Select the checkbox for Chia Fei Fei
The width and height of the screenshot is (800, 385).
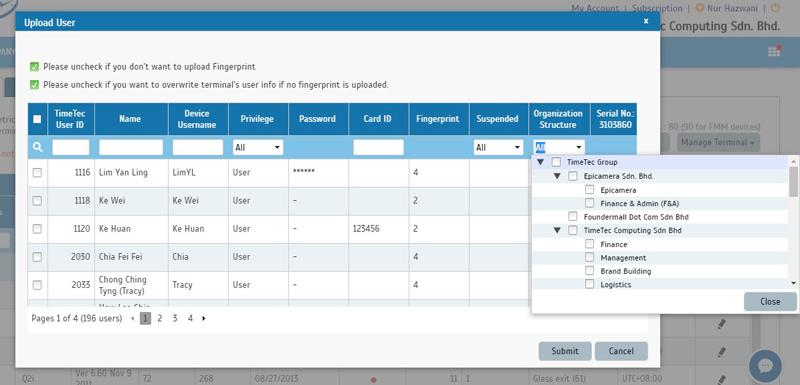pyautogui.click(x=37, y=257)
